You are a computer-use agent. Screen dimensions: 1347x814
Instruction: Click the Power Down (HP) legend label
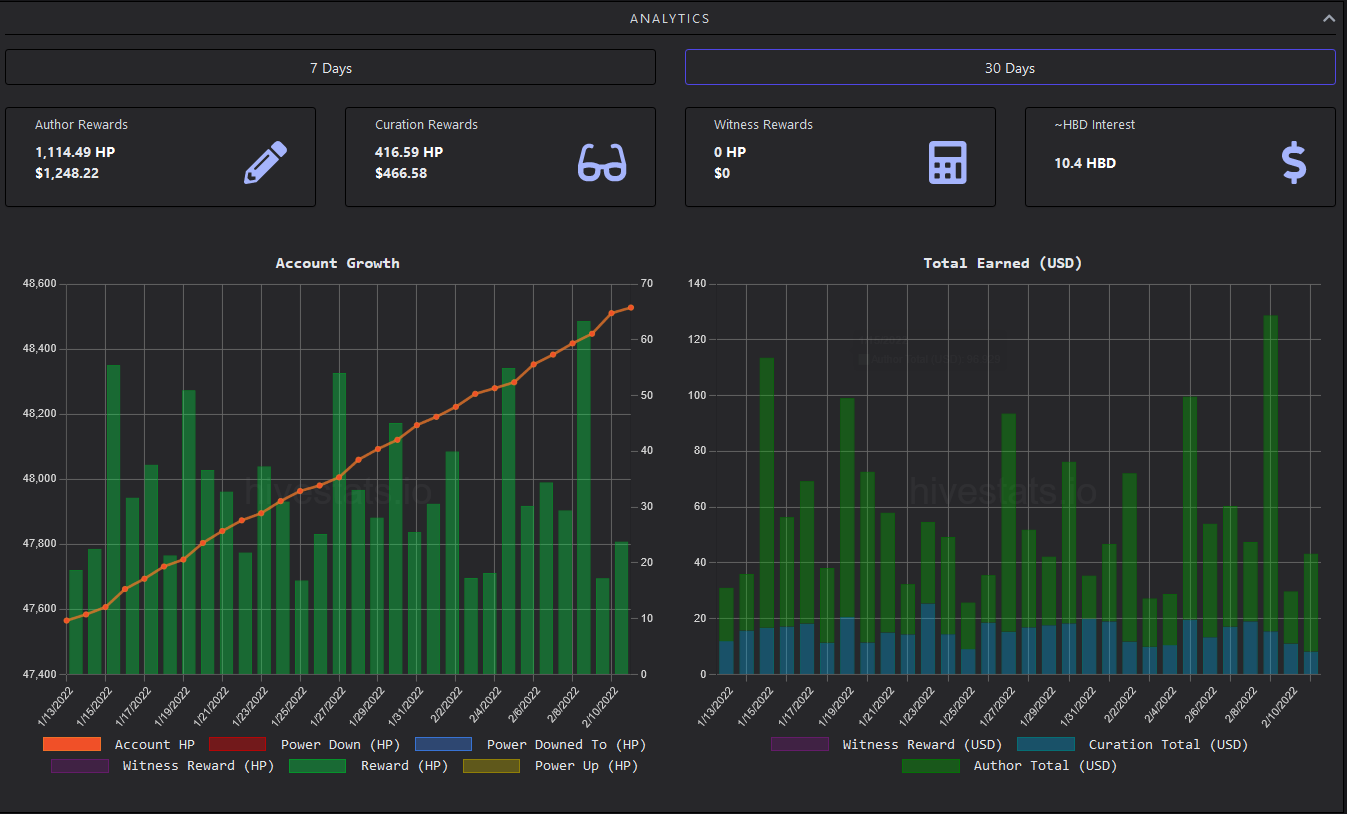(340, 744)
